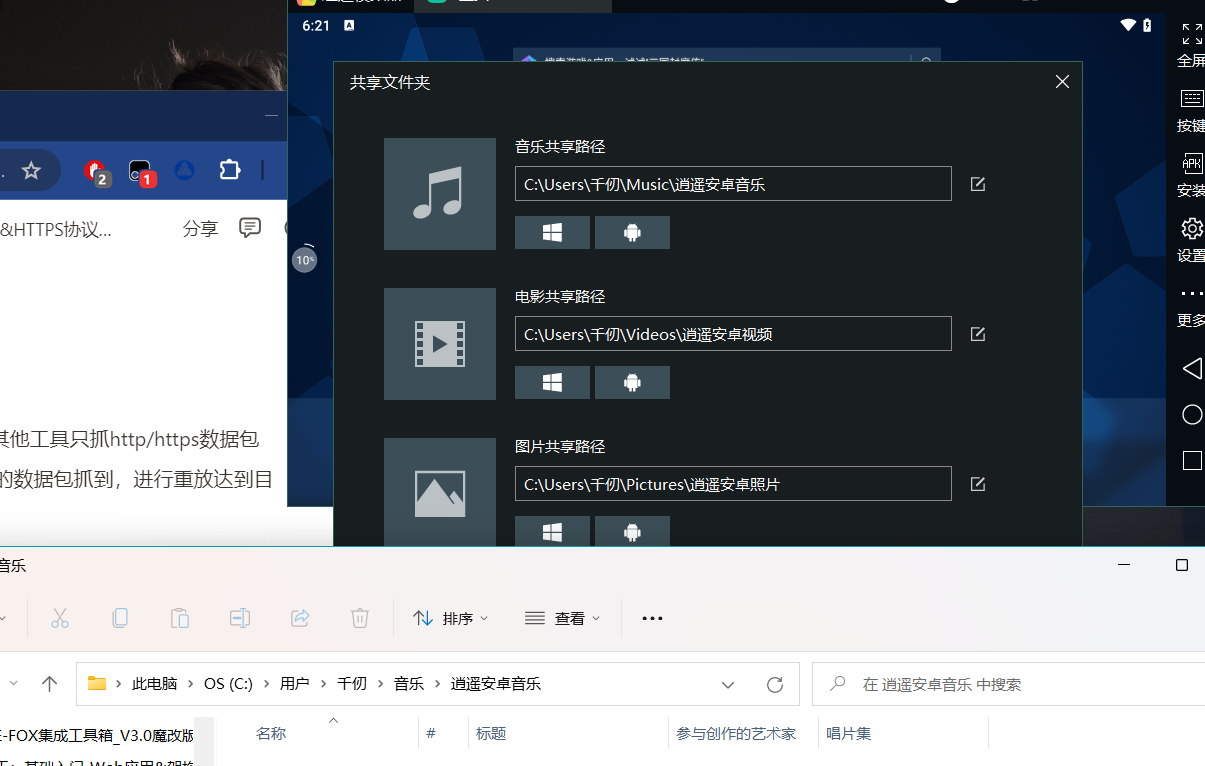1205x766 pixels.
Task: Expand recent locations chevron near nav arrows
Action: (x=13, y=684)
